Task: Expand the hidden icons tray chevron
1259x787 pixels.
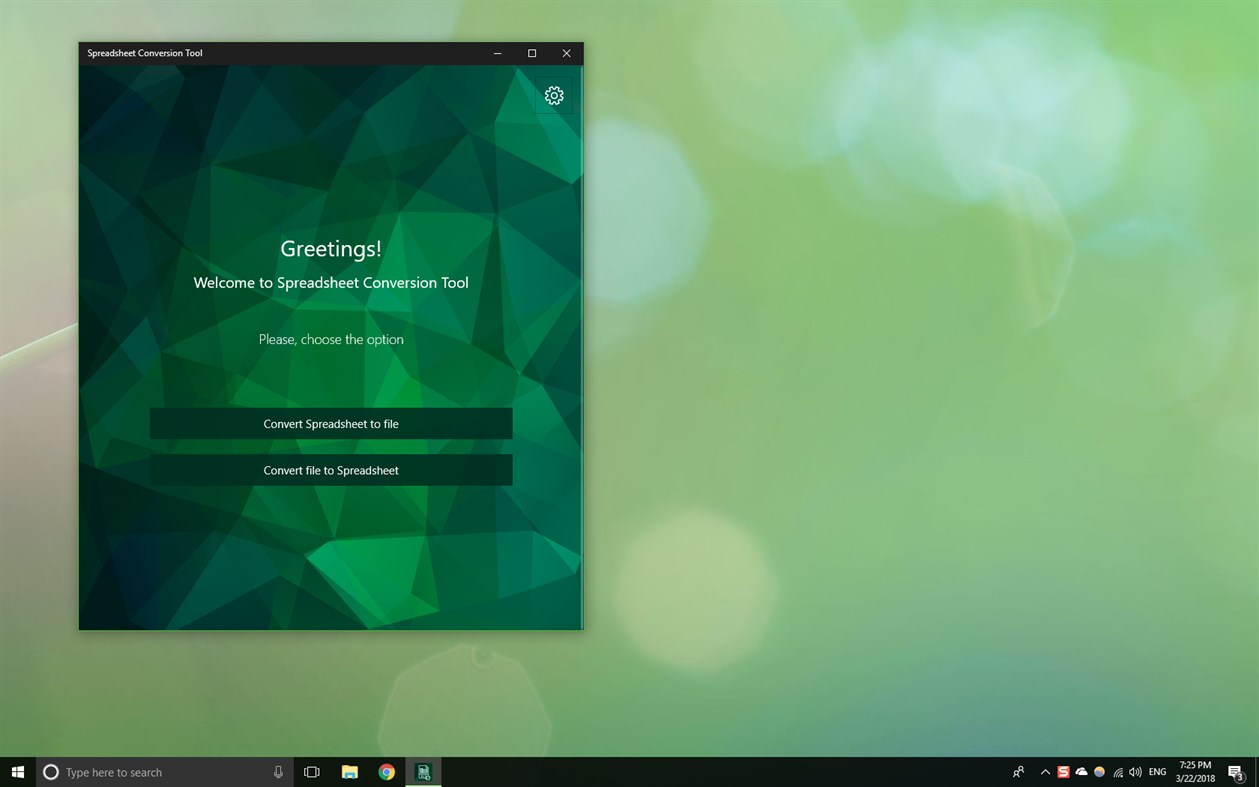Action: [x=1045, y=771]
